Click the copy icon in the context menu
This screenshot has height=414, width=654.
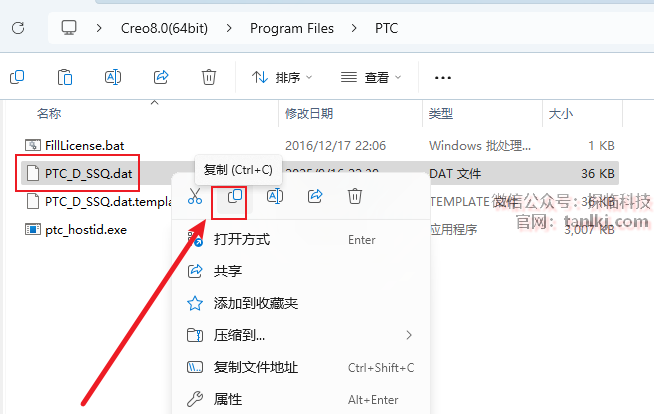click(x=235, y=196)
